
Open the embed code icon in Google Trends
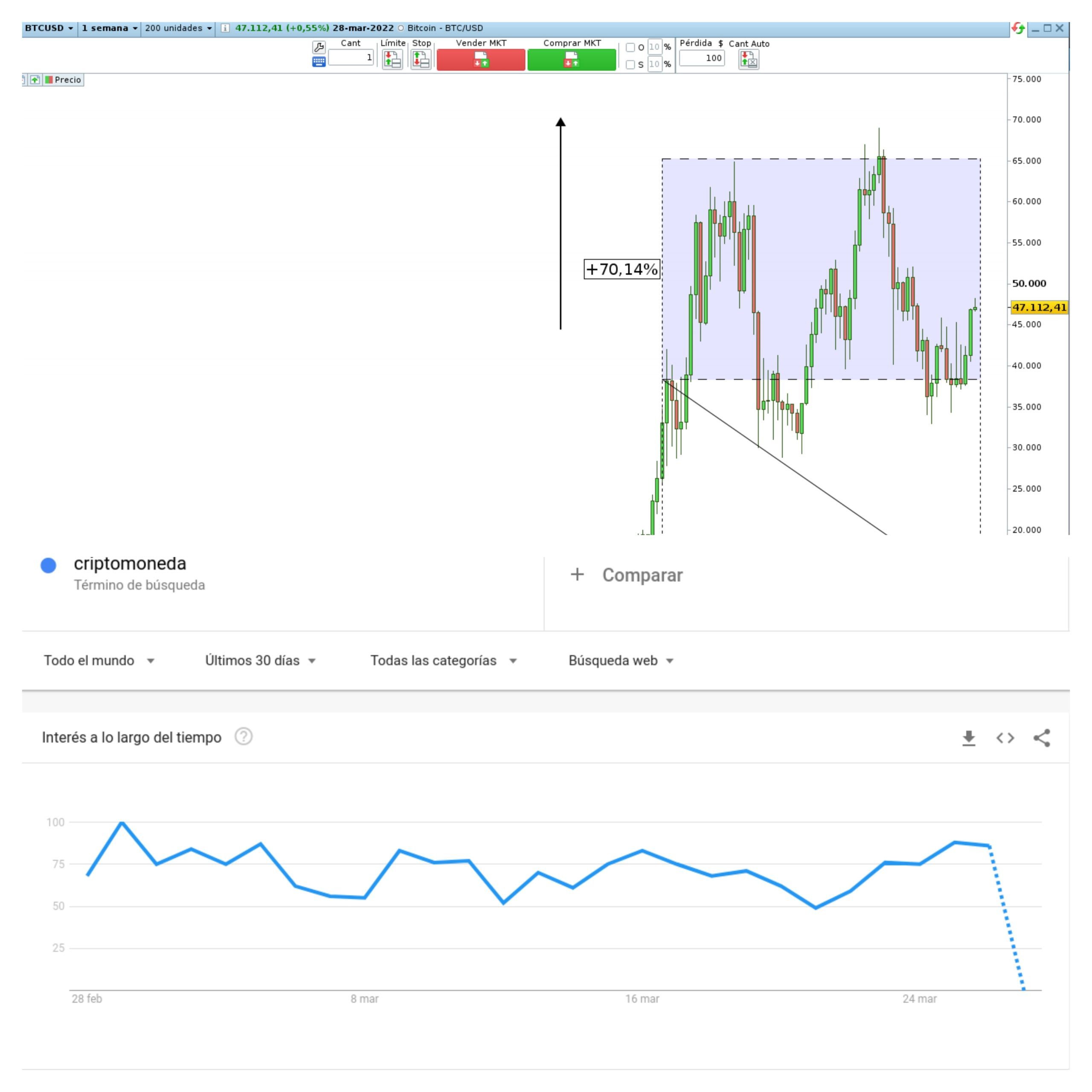click(x=1005, y=738)
